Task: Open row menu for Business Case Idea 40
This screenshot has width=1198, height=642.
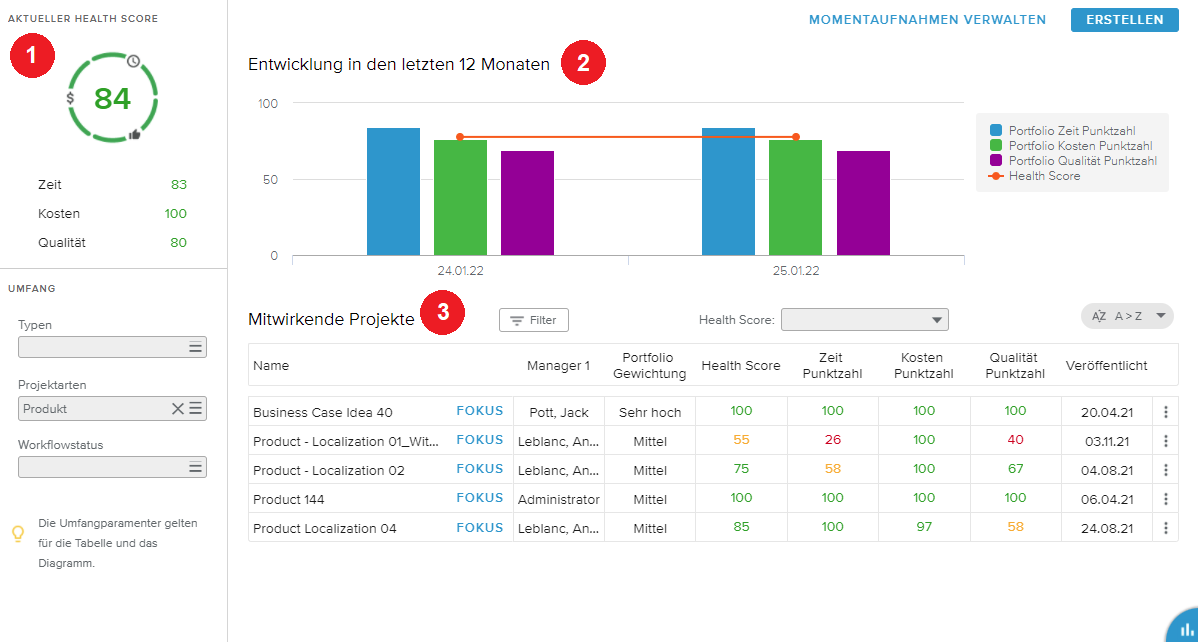Action: [x=1165, y=412]
